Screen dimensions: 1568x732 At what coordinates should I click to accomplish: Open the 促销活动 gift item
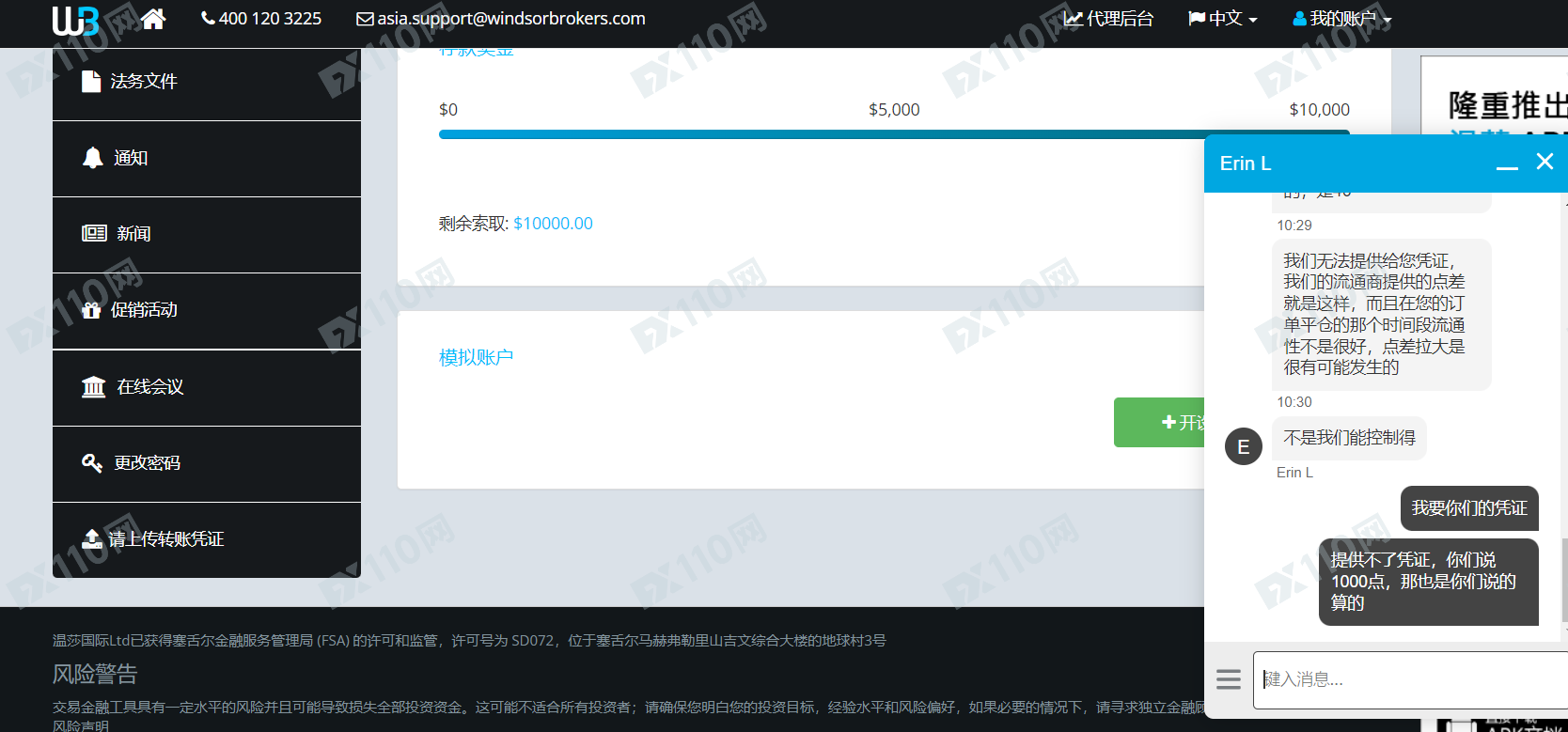click(207, 310)
